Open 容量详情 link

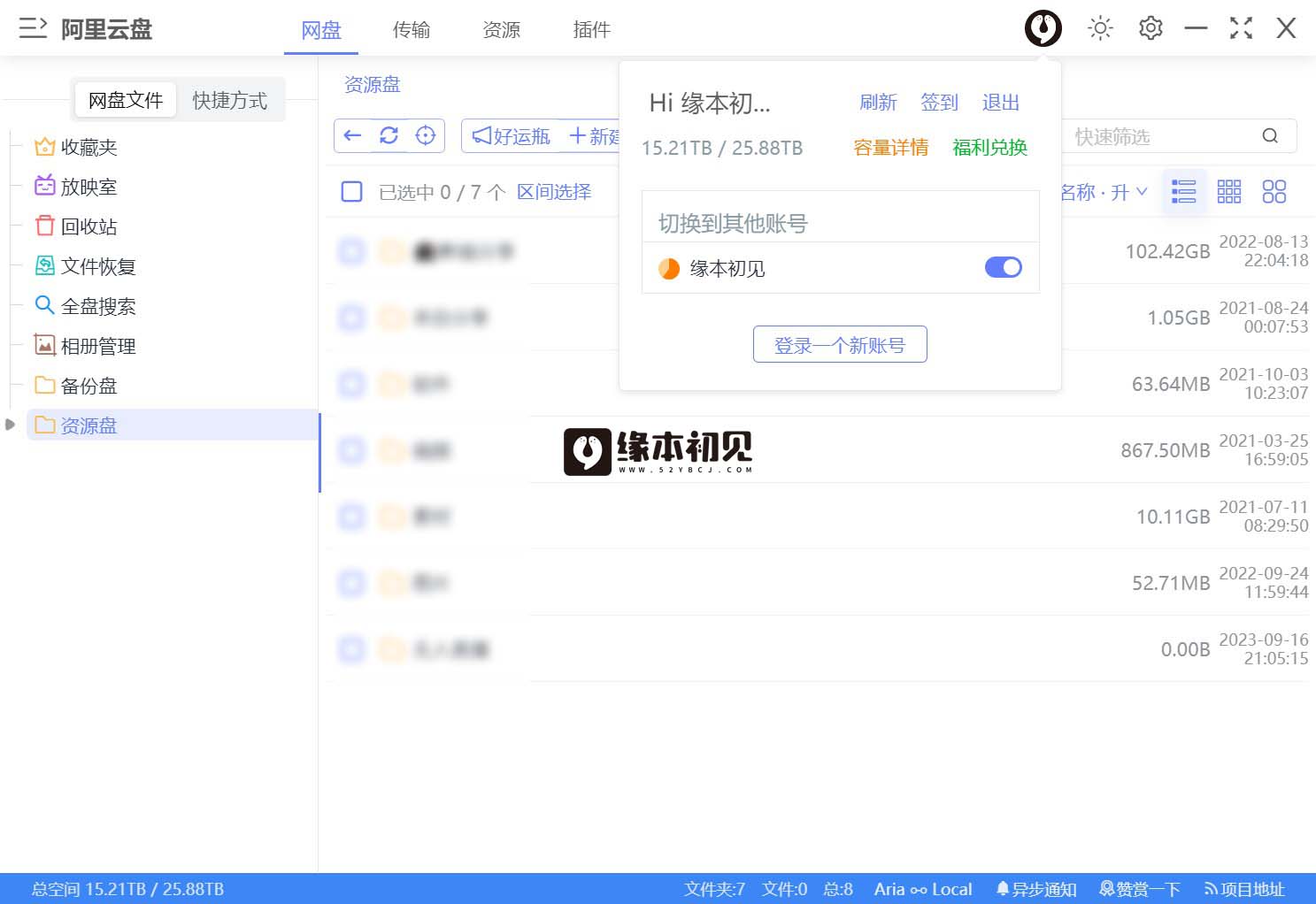pyautogui.click(x=891, y=148)
